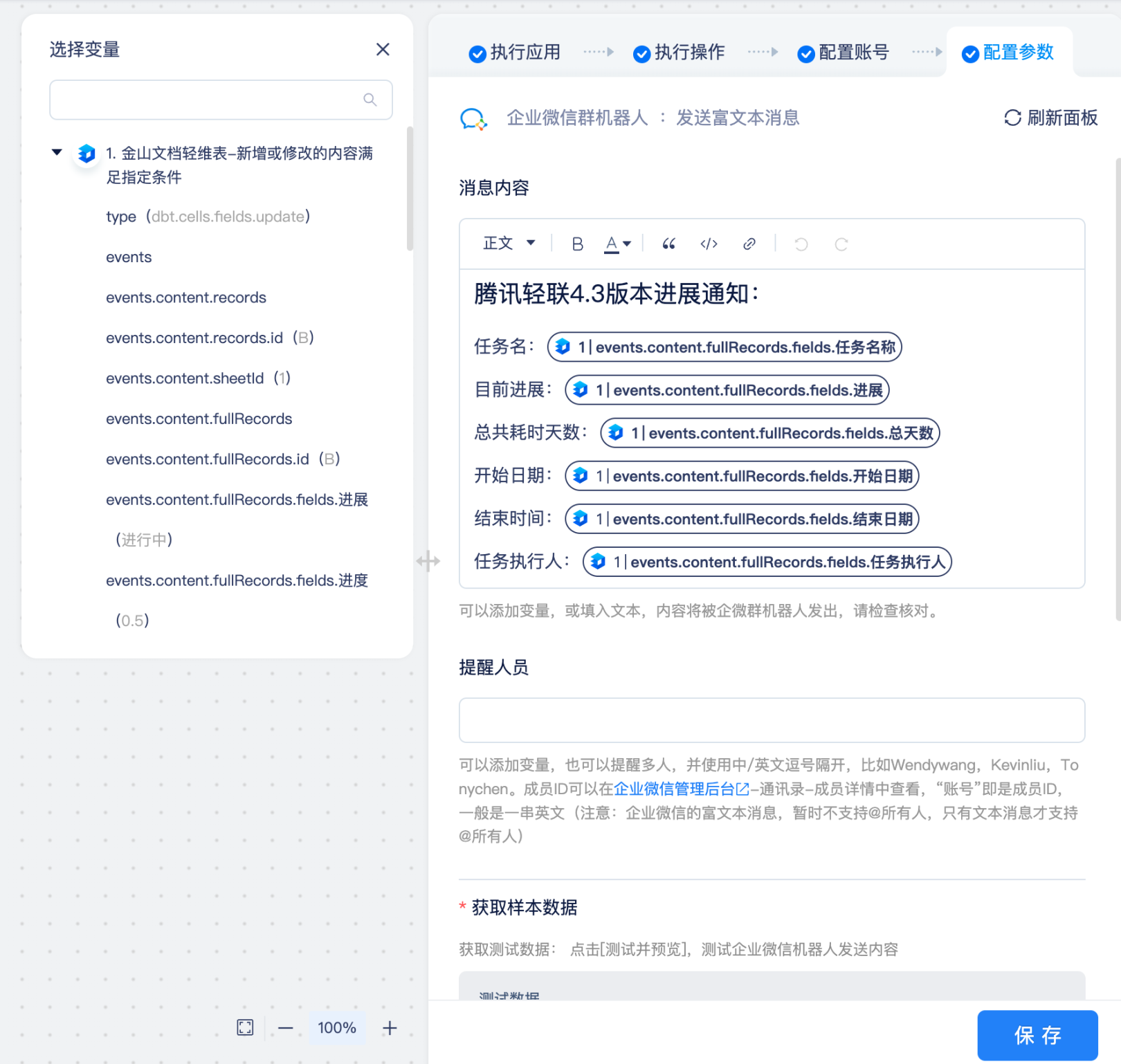Close the 选择变量 panel
Screen dimensions: 1121x1064
pos(383,49)
